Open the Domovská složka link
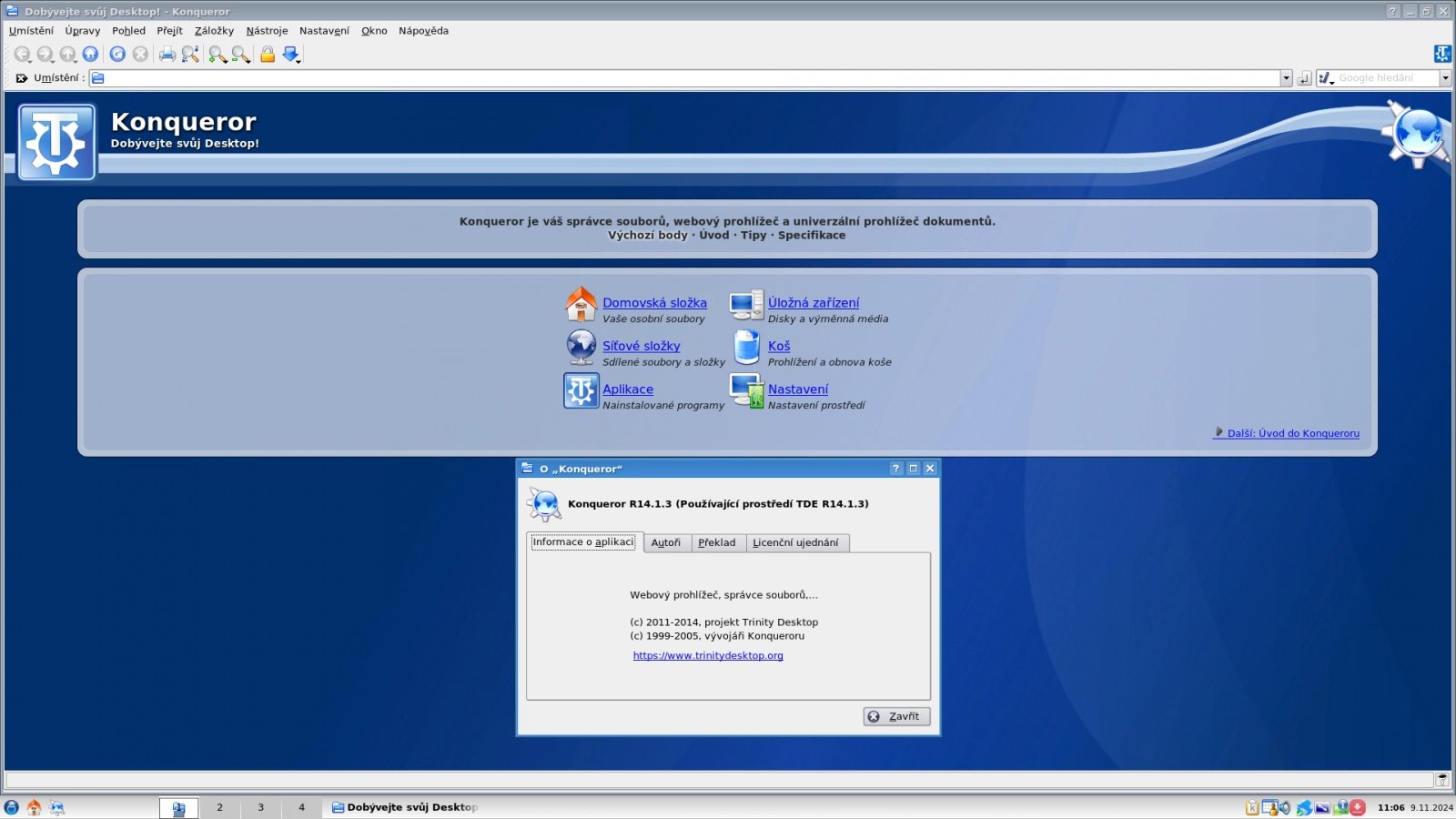This screenshot has width=1456, height=819. point(654,303)
